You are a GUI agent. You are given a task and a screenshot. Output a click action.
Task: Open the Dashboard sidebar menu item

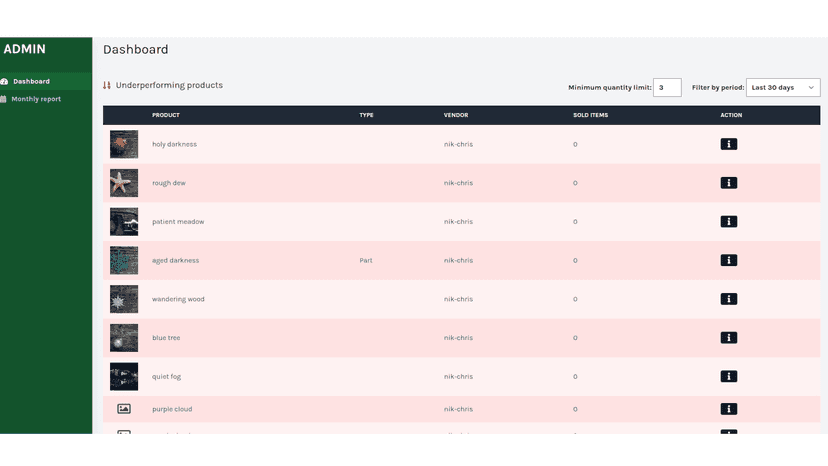click(x=46, y=81)
